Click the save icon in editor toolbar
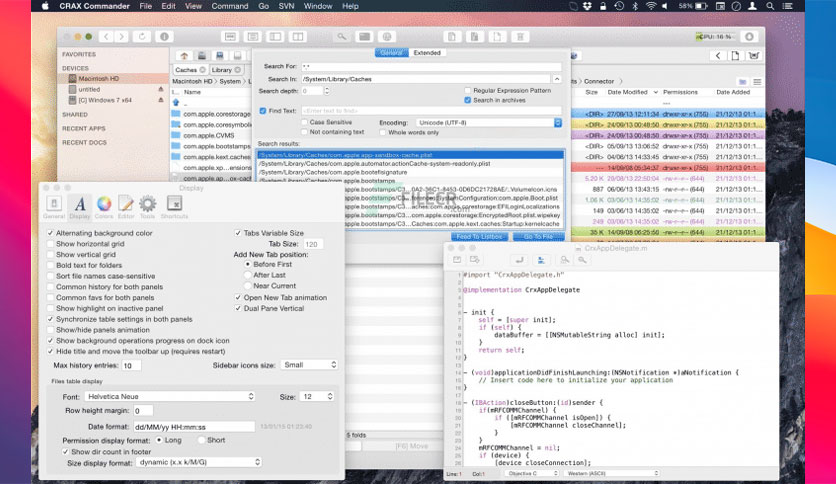This screenshot has width=836, height=484. 457,260
